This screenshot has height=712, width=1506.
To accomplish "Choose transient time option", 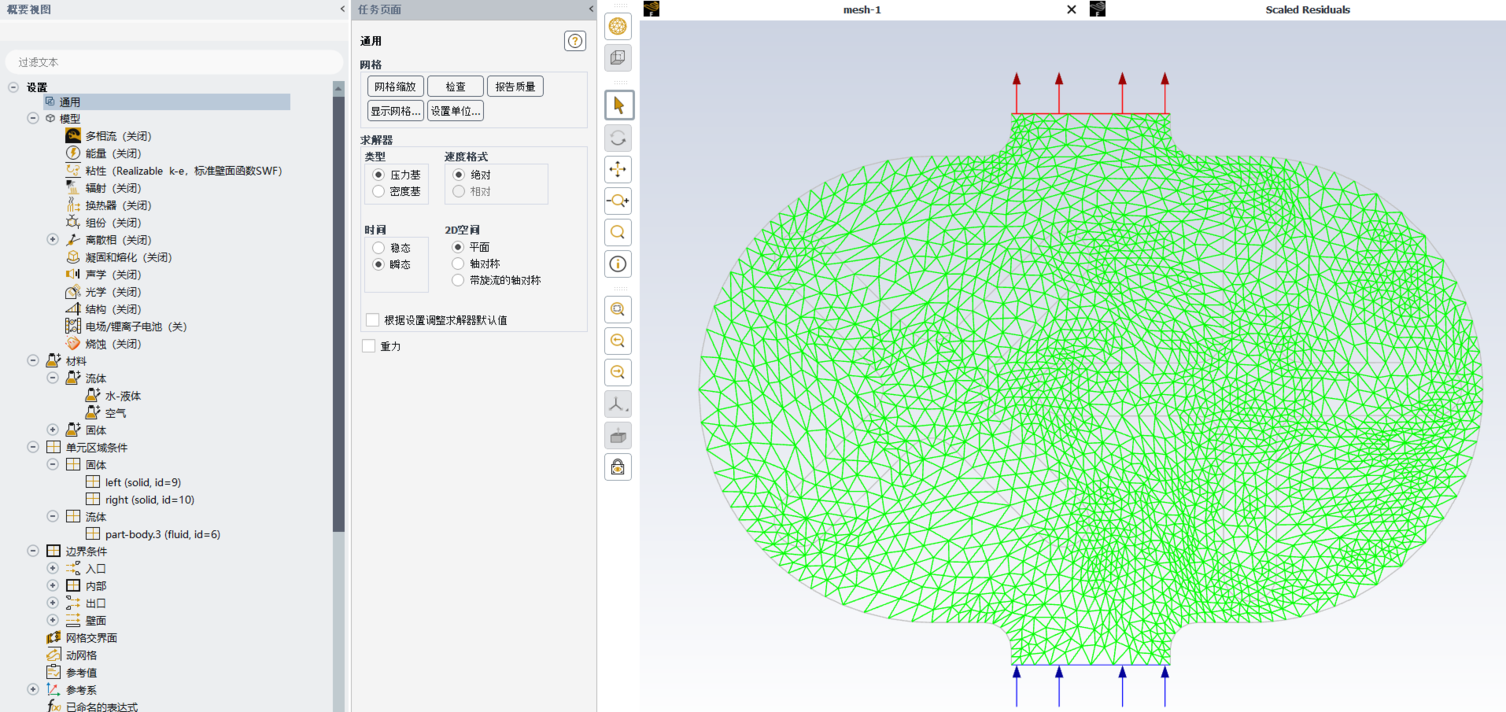I will tap(378, 265).
